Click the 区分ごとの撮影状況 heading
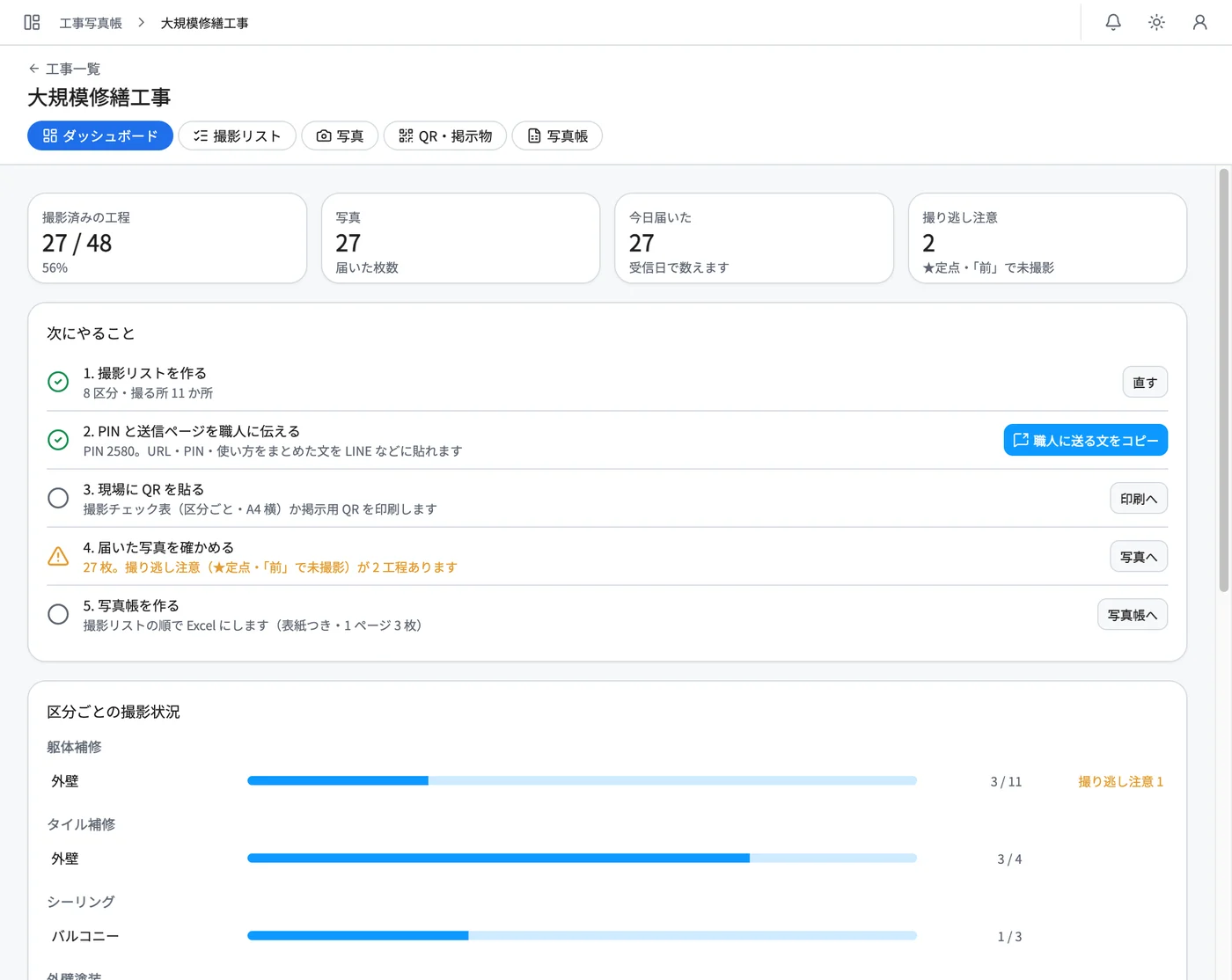Screen dimensions: 1232x980 pyautogui.click(x=114, y=712)
